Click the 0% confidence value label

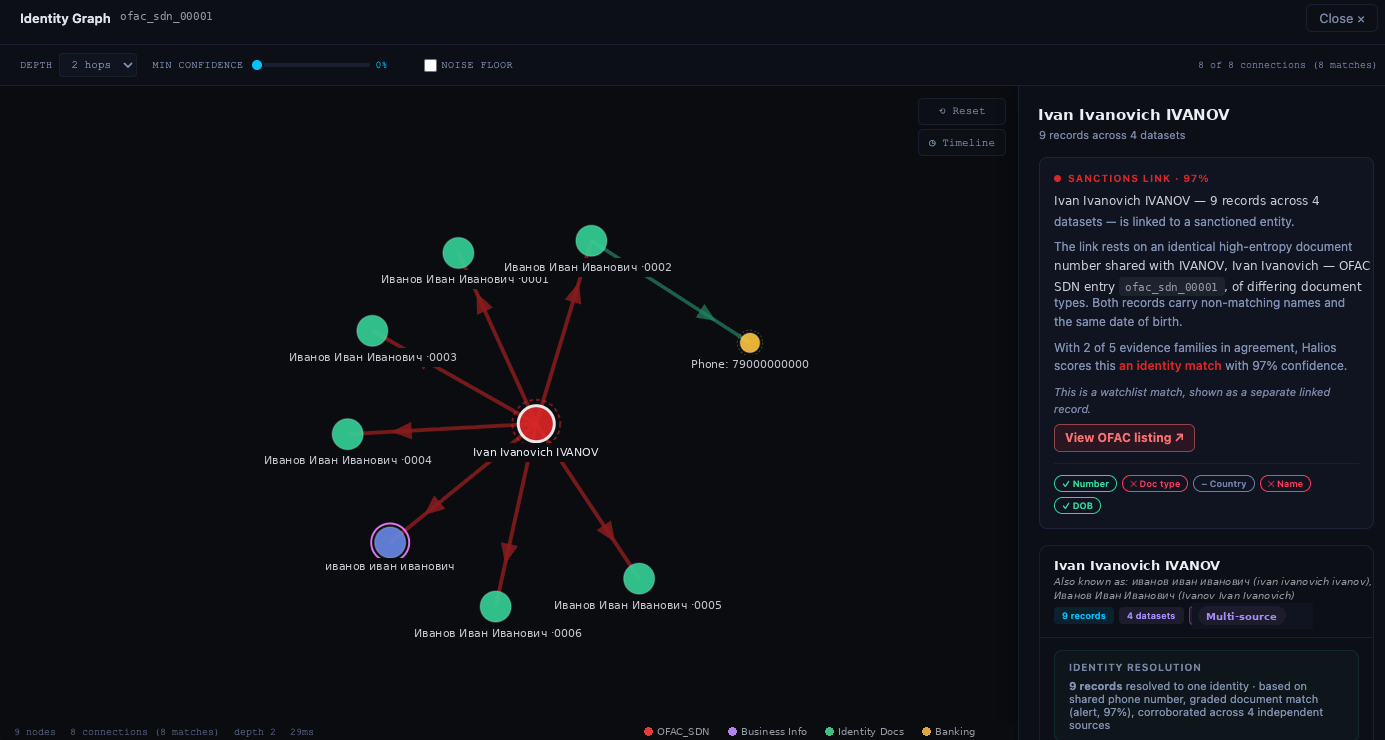[x=381, y=65]
